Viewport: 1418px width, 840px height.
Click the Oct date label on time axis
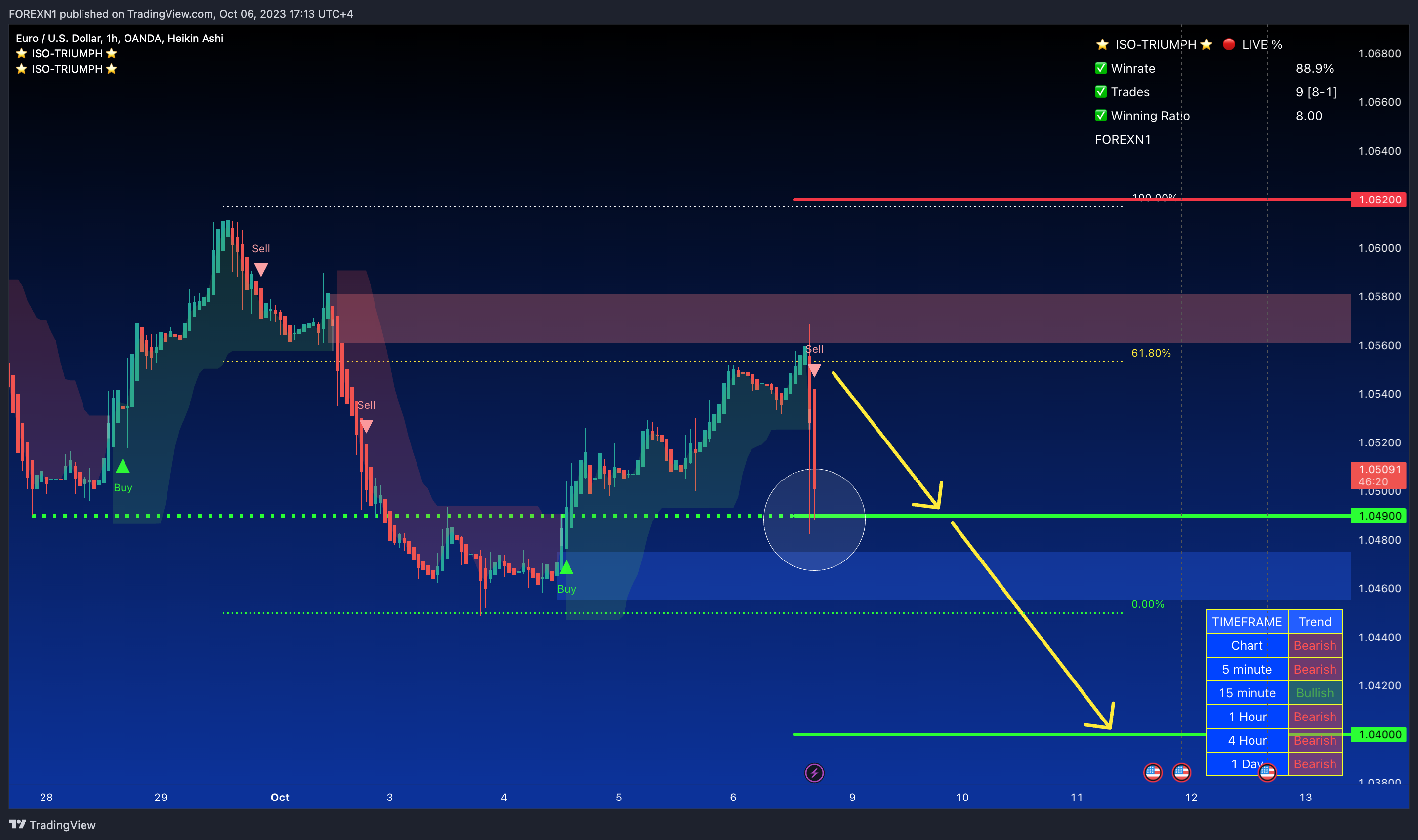[x=280, y=797]
